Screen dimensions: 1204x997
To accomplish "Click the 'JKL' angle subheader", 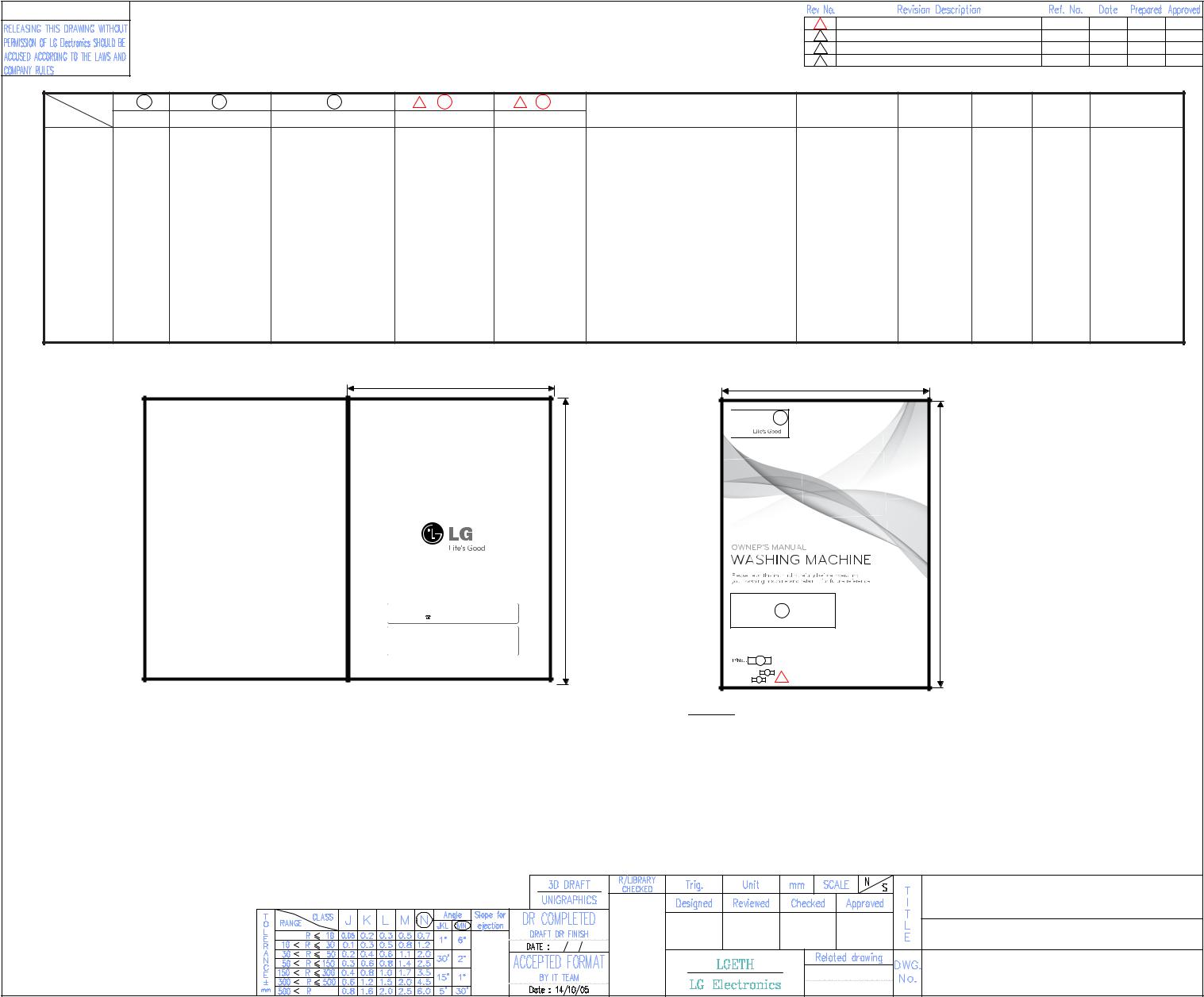I will pos(443,926).
